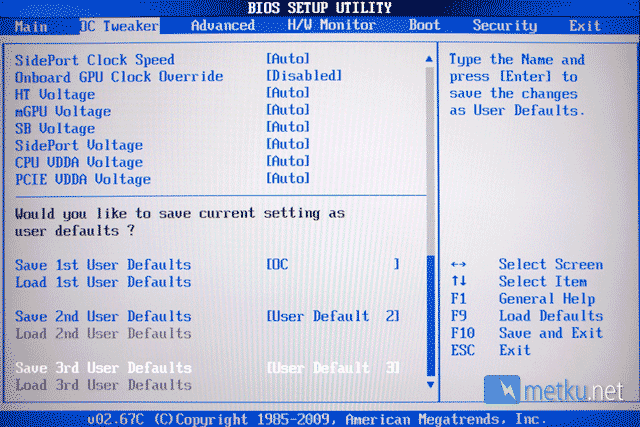Click the help text 'Type the Name and'
Screen dimensions: 640x427
pyautogui.click(x=517, y=60)
